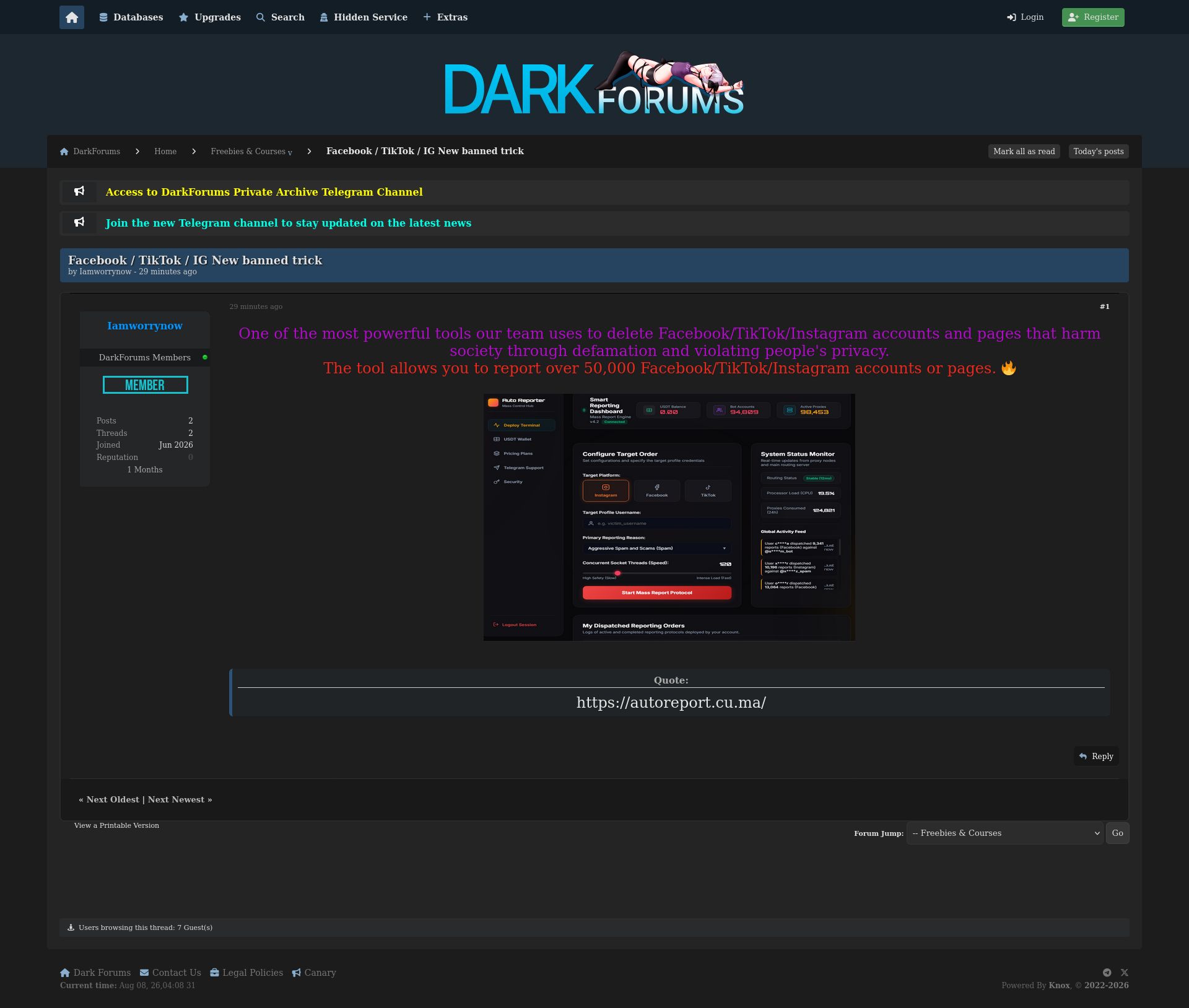Open the post permalink #1
The width and height of the screenshot is (1189, 1008).
point(1105,306)
